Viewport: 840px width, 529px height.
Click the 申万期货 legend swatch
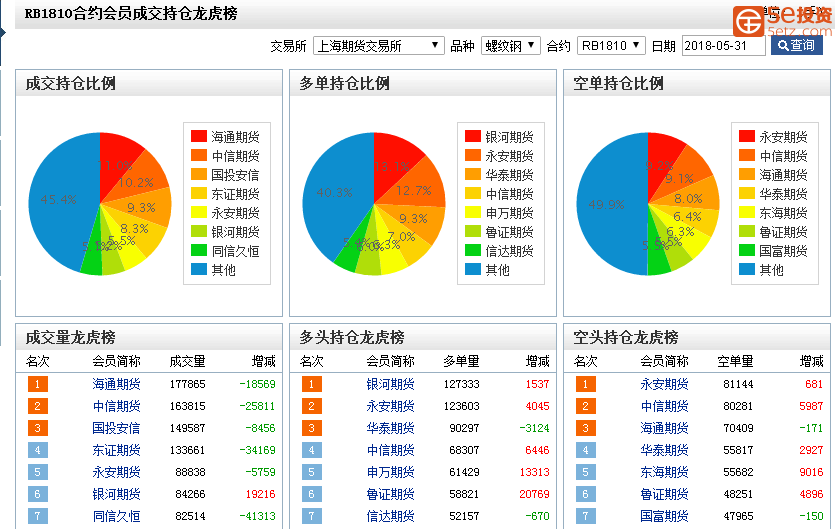tap(473, 212)
